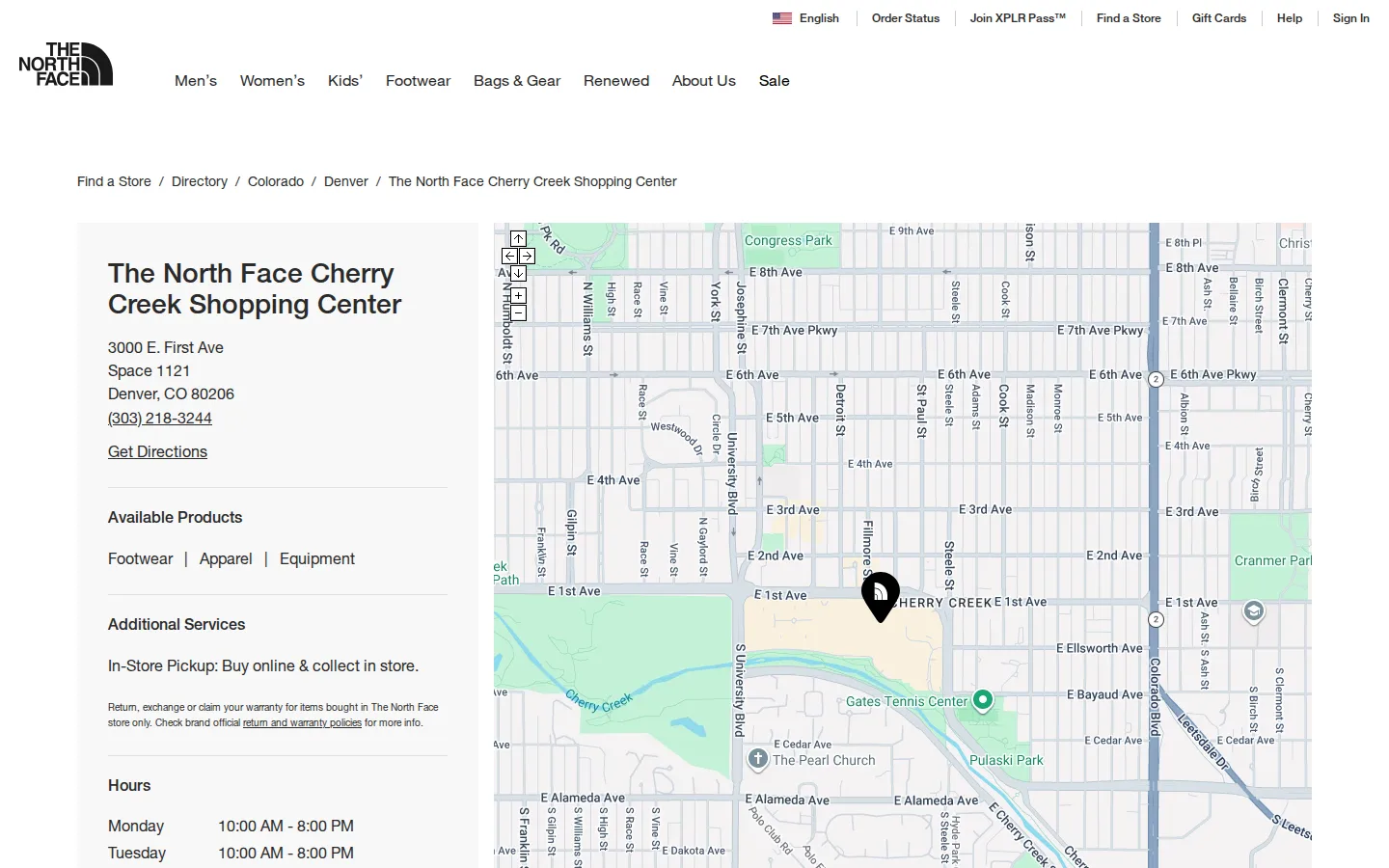Viewport: 1389px width, 868px height.
Task: Click Denver breadcrumb
Action: tap(346, 181)
